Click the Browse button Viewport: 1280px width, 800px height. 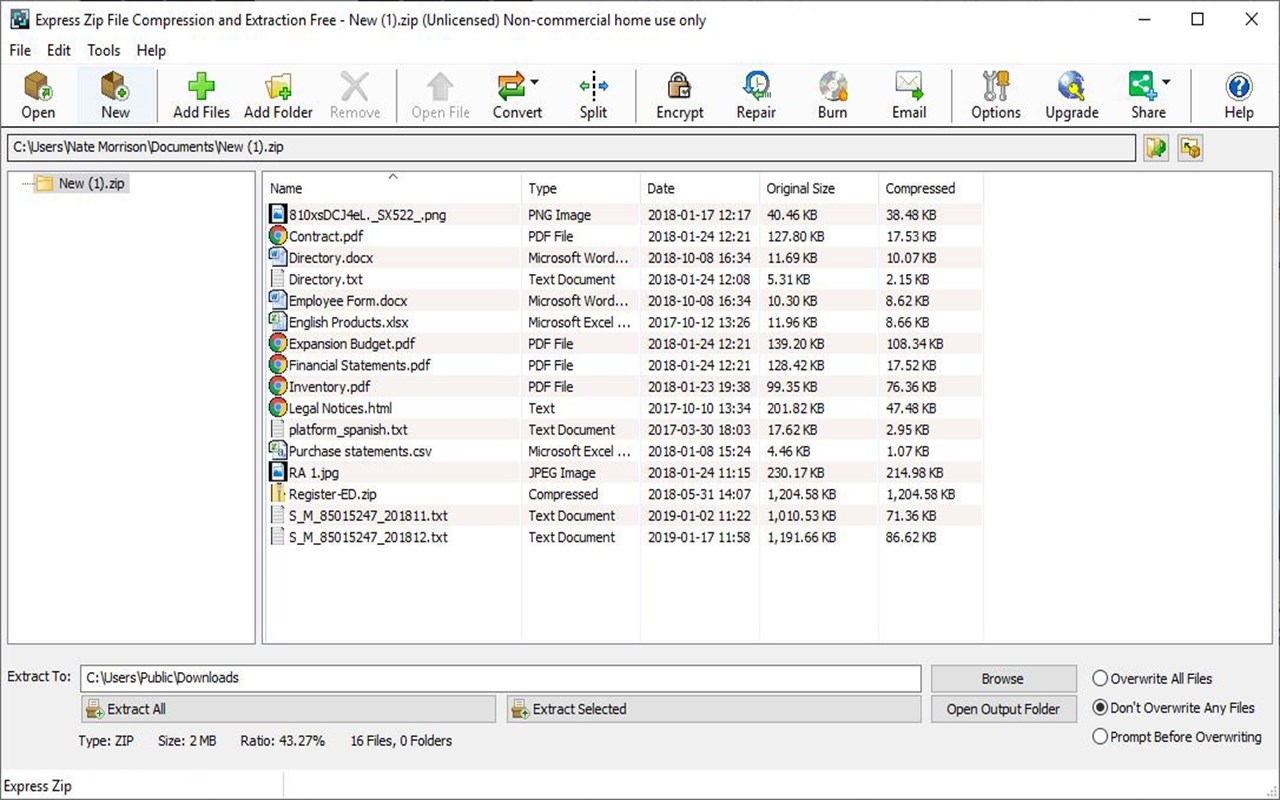[x=1003, y=678]
